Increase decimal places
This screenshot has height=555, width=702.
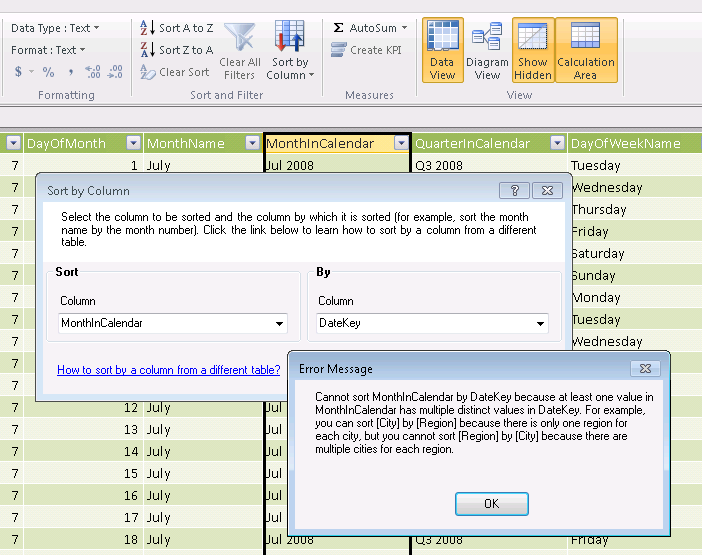pyautogui.click(x=93, y=72)
